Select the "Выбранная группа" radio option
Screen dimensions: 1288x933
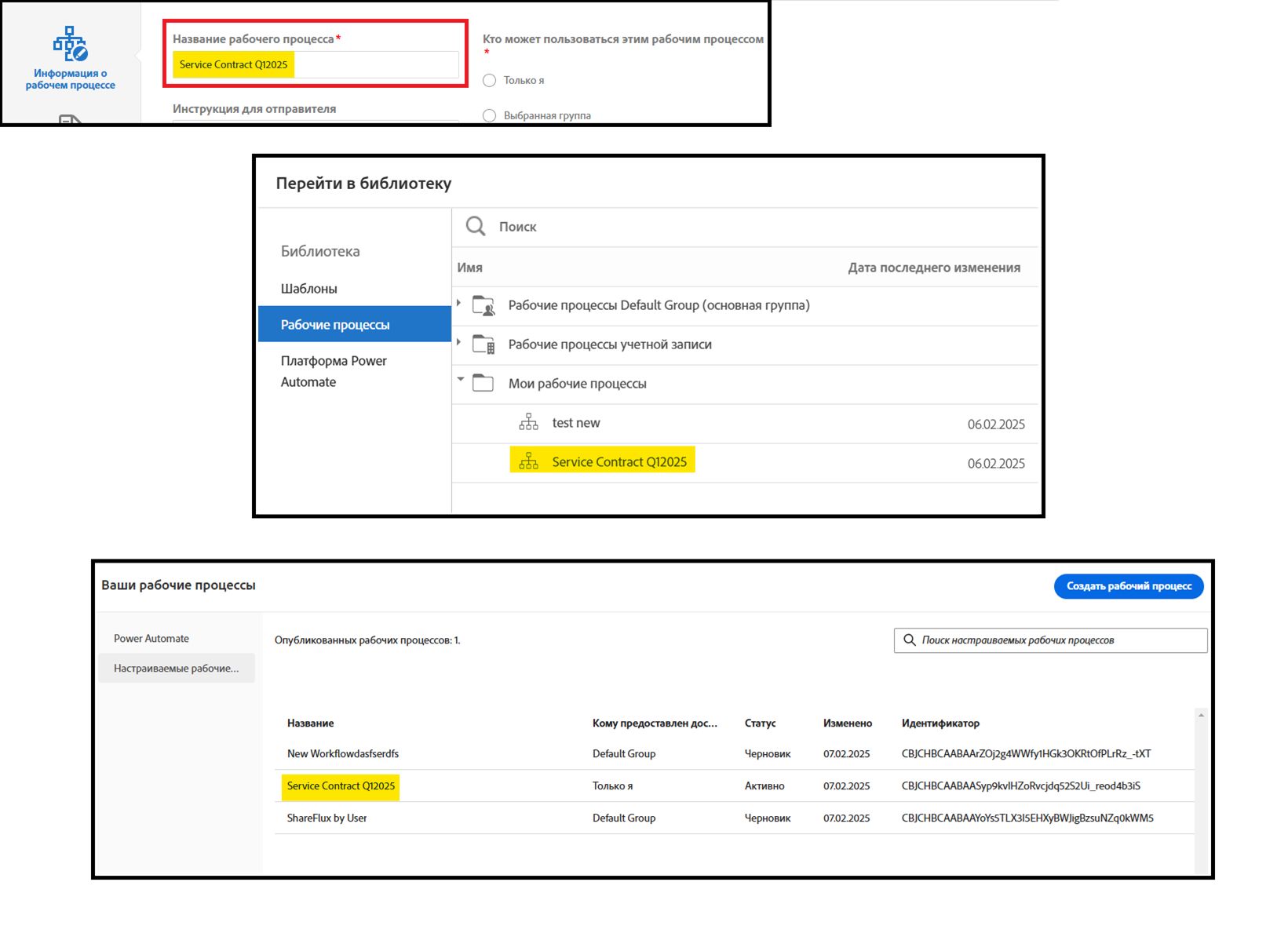coord(490,115)
